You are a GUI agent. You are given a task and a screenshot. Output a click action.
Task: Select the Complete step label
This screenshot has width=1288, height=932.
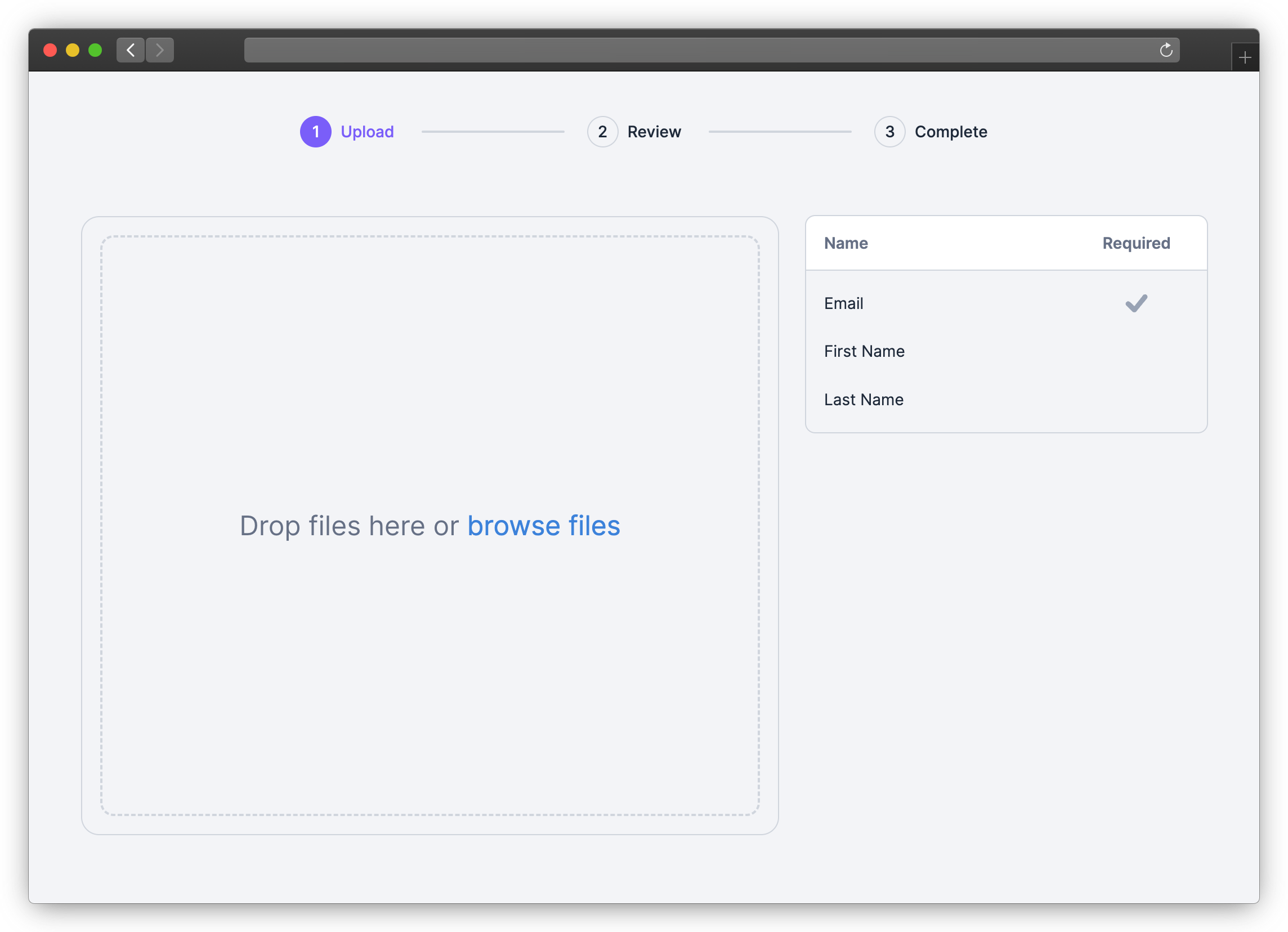pos(951,132)
